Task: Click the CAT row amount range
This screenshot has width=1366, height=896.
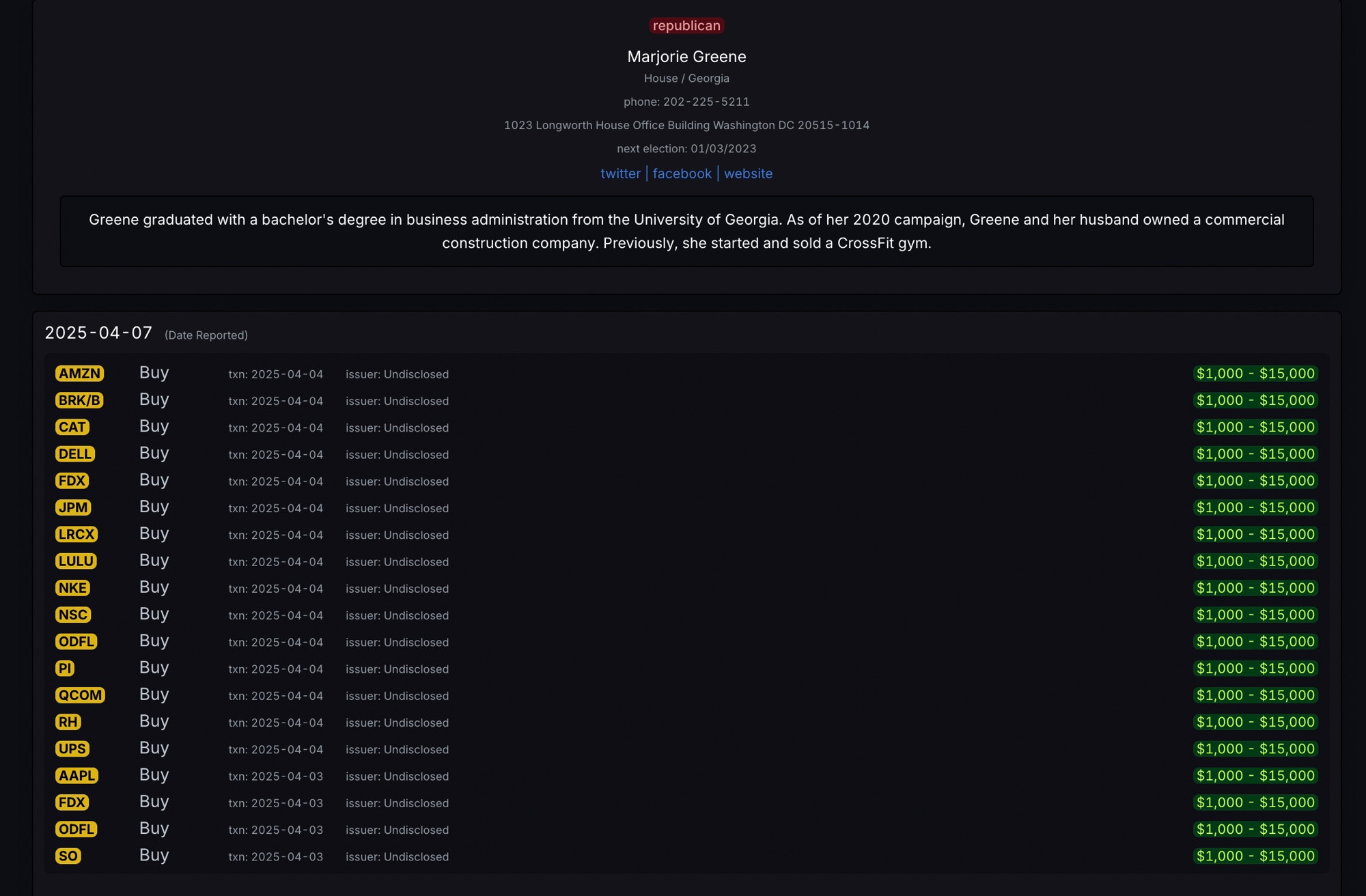Action: pyautogui.click(x=1255, y=427)
